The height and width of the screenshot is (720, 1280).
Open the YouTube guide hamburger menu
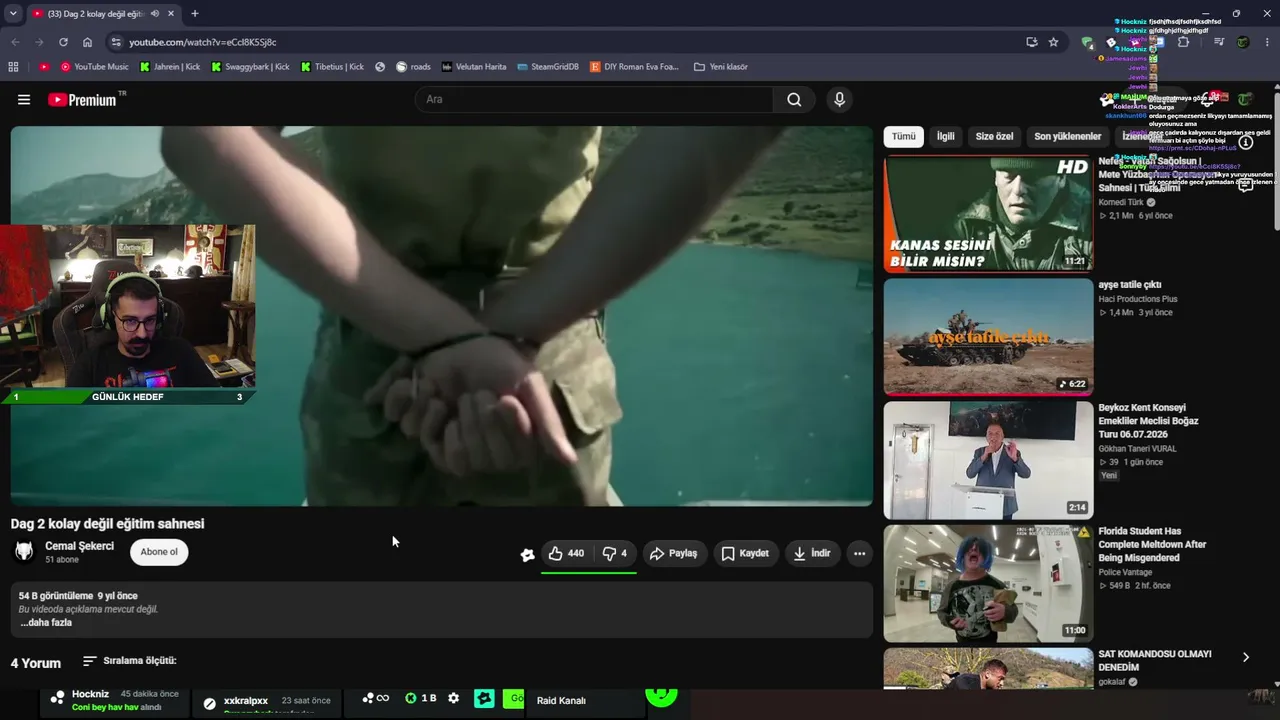pos(24,100)
